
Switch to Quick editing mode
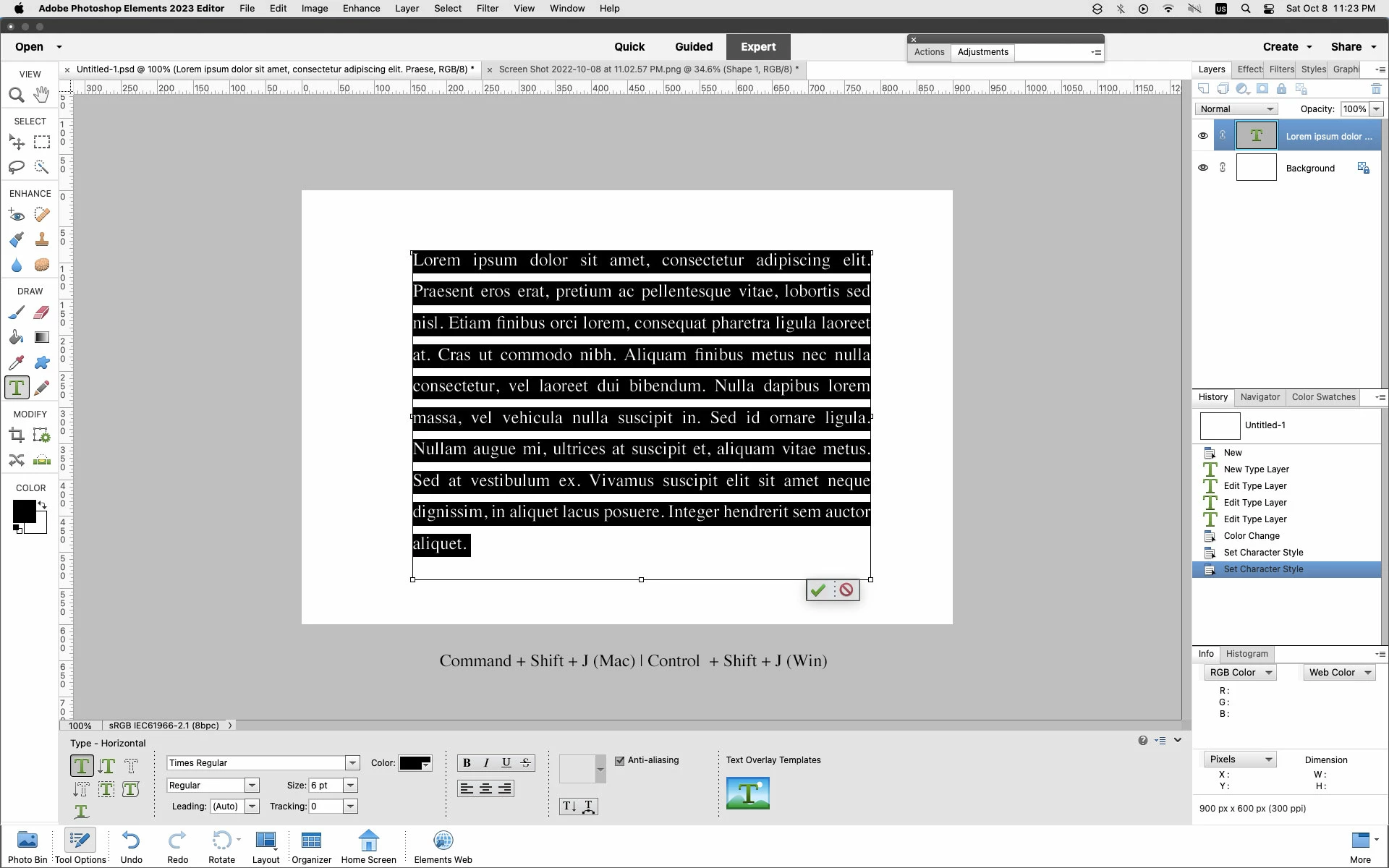[629, 47]
